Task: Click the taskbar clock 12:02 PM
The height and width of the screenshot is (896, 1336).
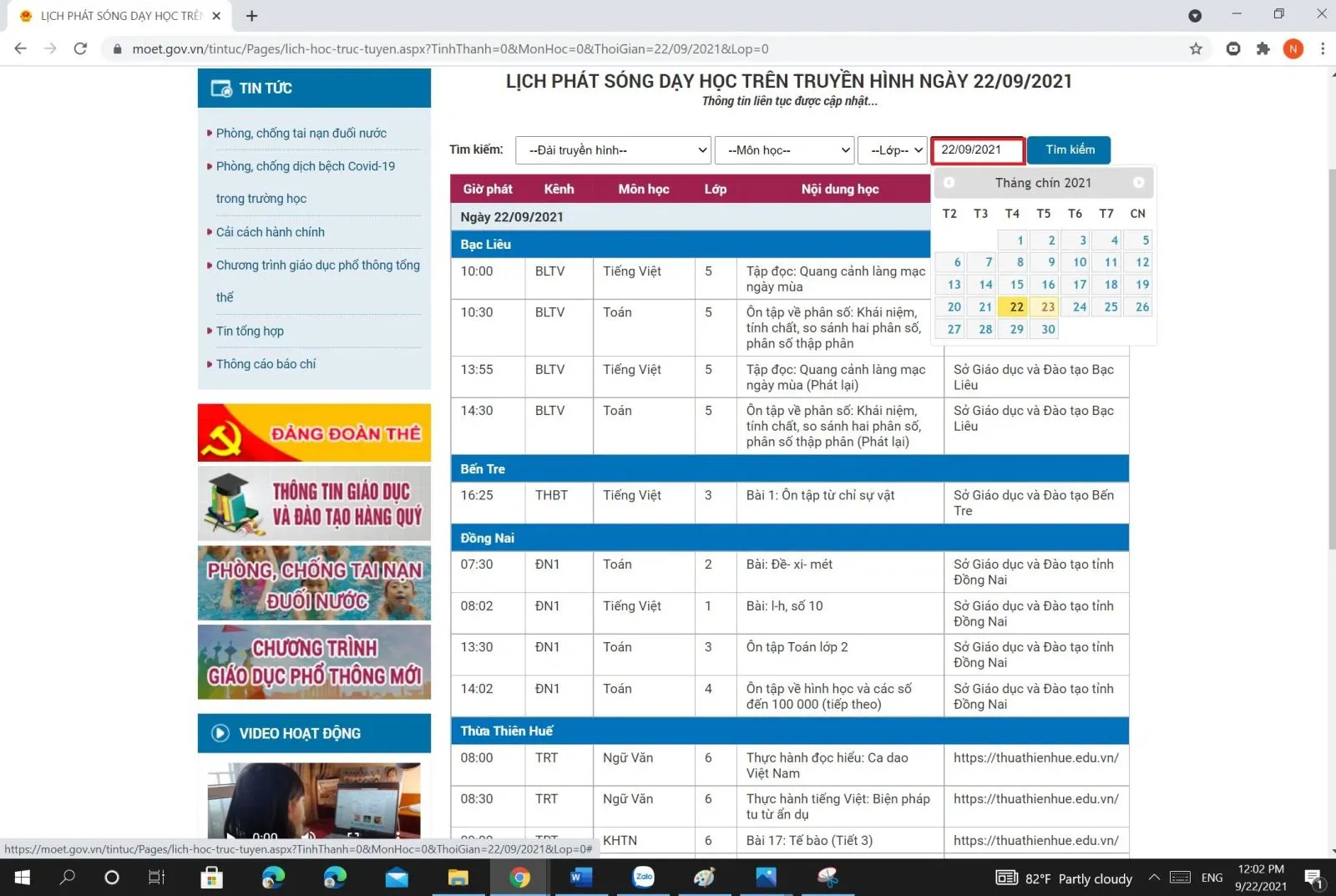Action: 1261,878
